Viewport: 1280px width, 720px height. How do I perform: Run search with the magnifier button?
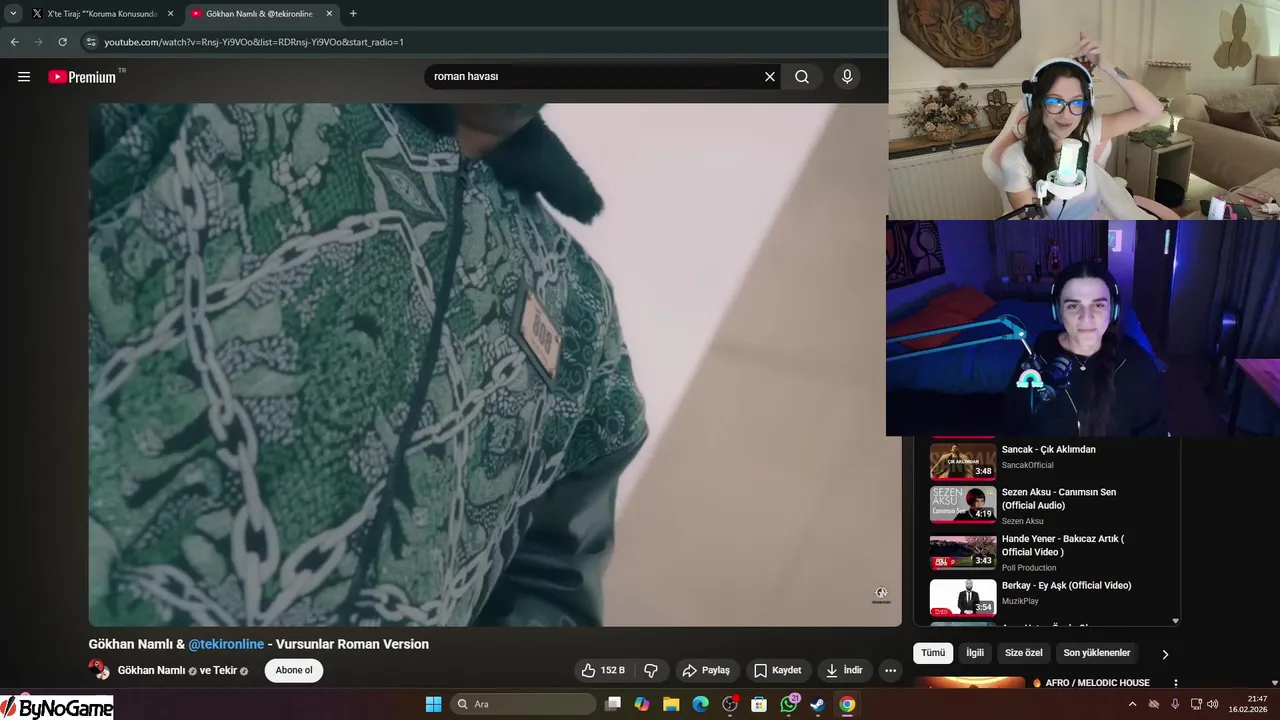click(x=802, y=76)
